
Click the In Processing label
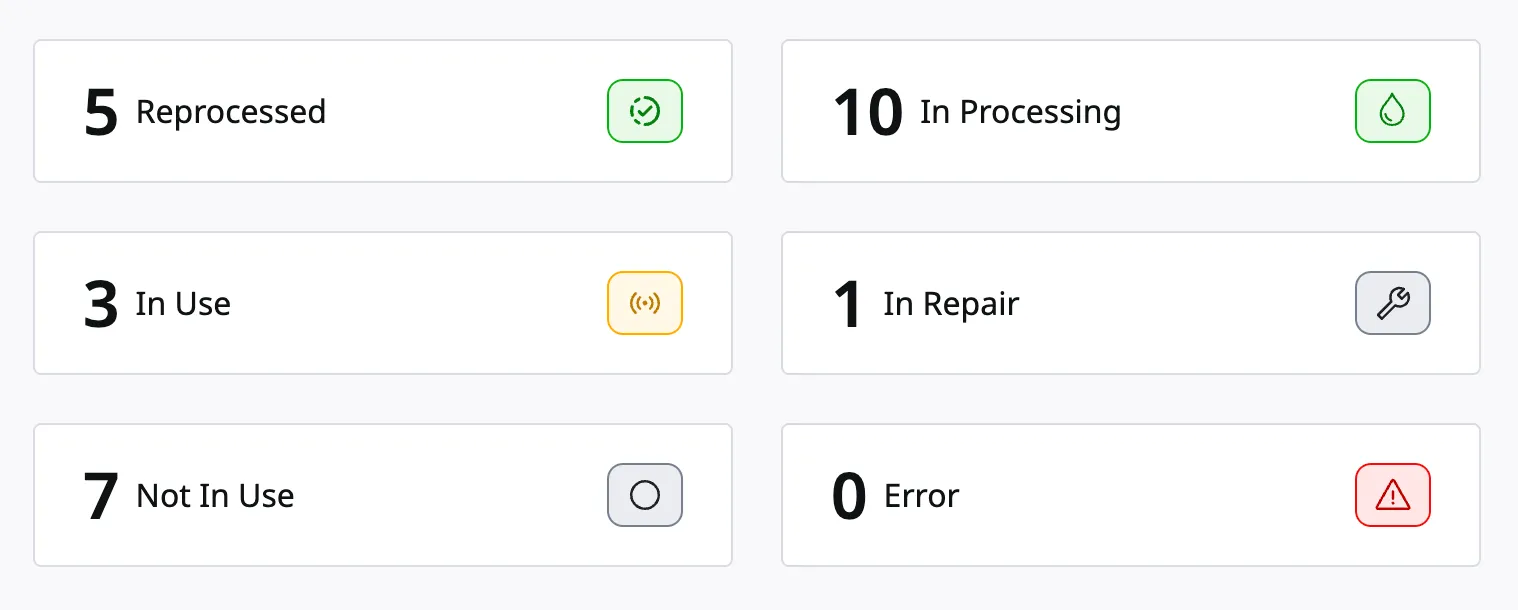coord(1020,112)
